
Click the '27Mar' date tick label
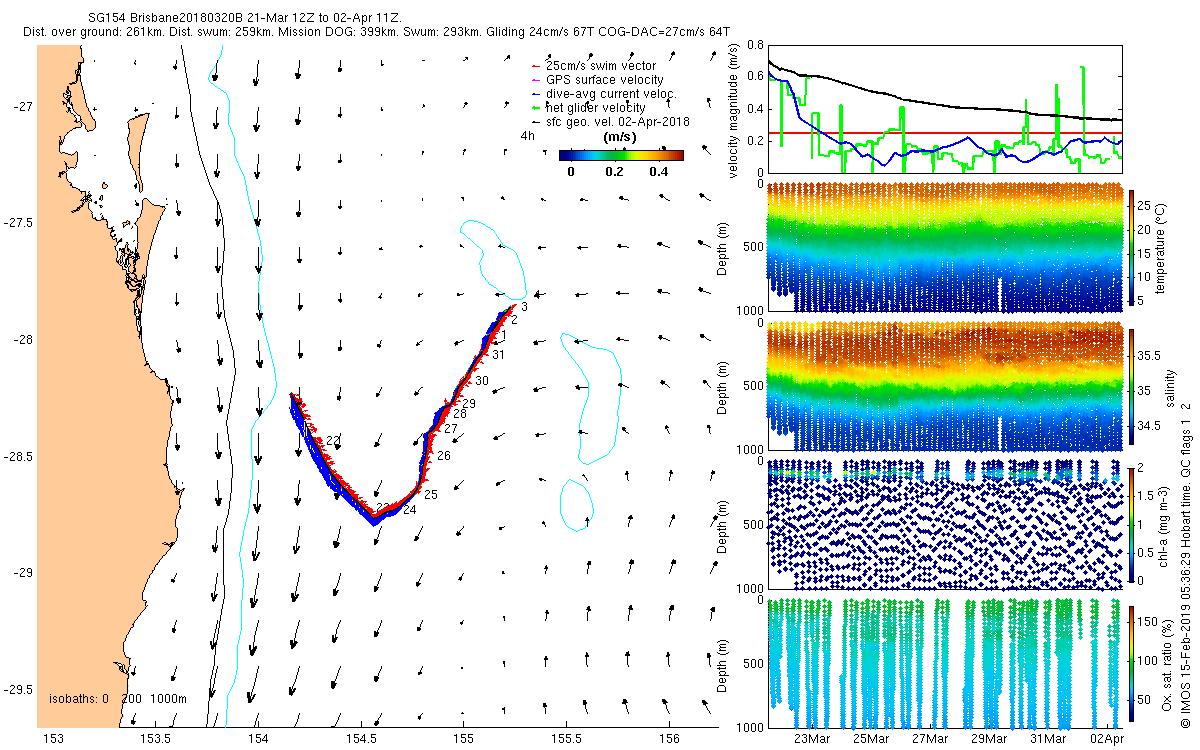coord(930,738)
